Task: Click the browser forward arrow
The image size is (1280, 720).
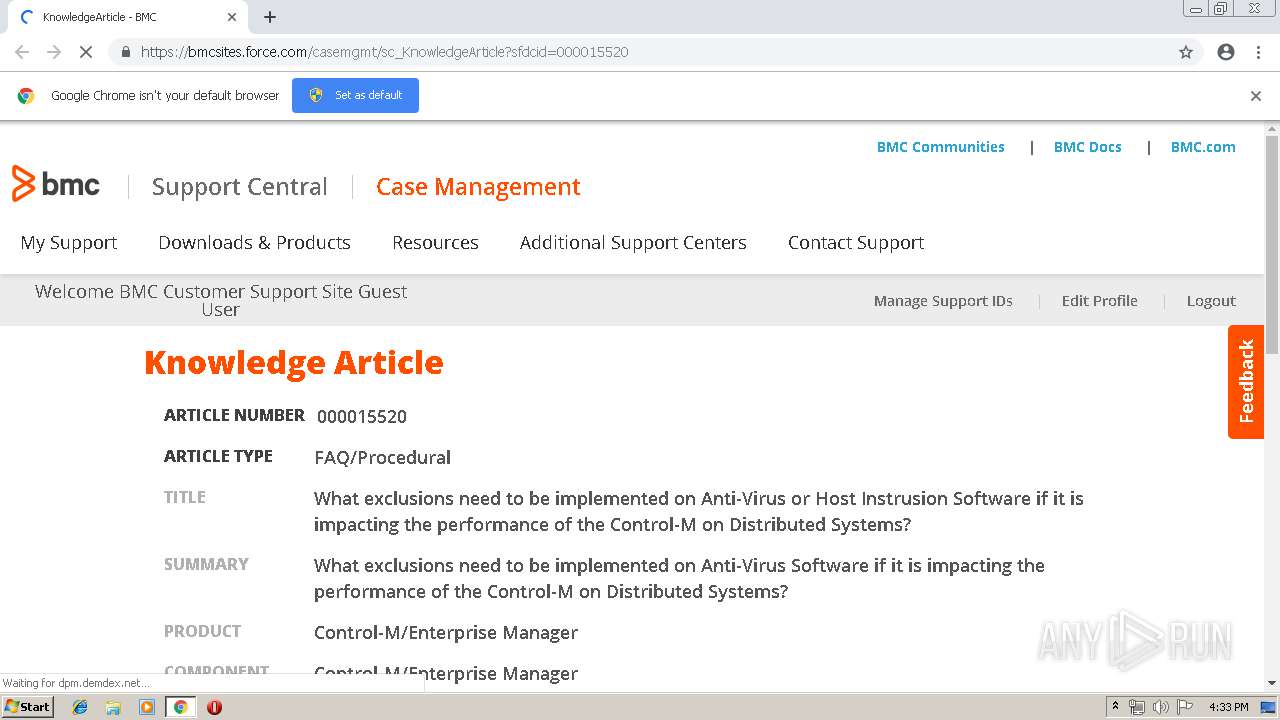Action: tap(54, 52)
